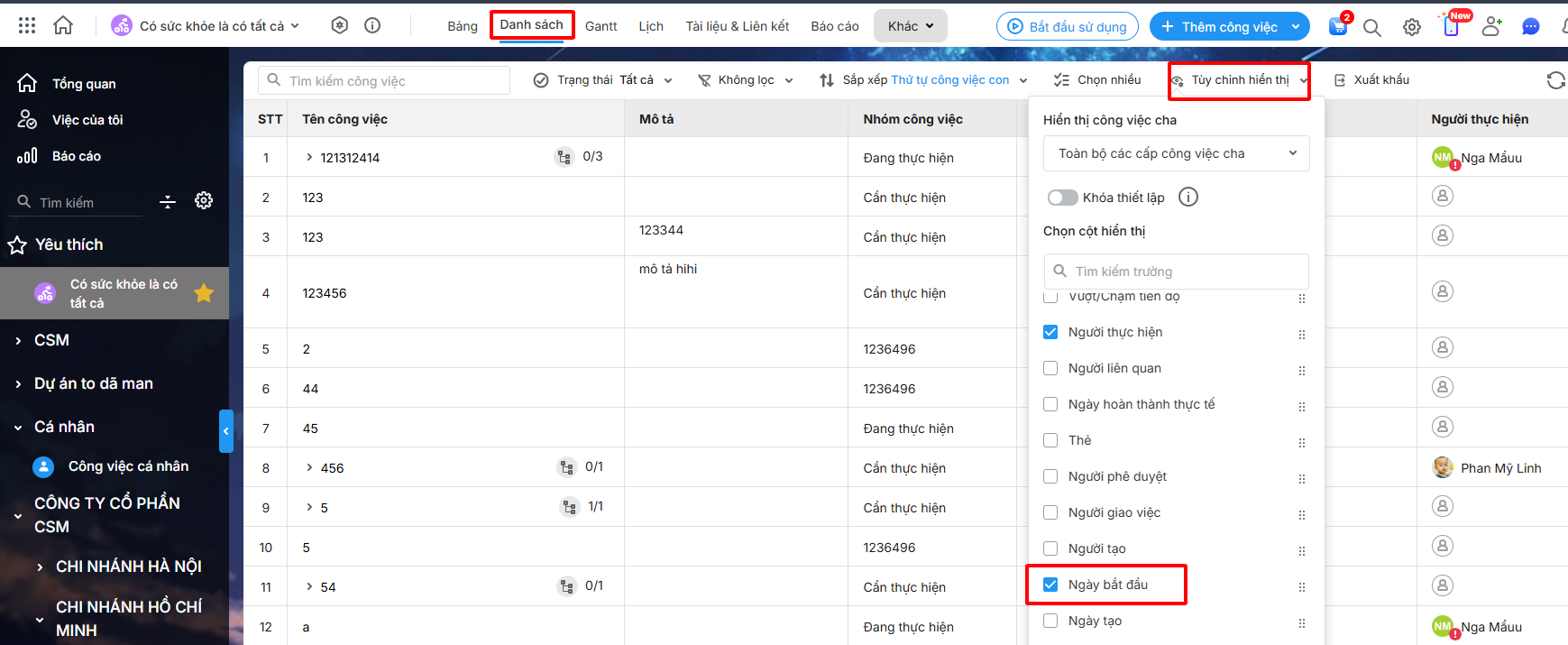This screenshot has width=1568, height=645.
Task: Check Ngày tạo column
Action: 1050,621
